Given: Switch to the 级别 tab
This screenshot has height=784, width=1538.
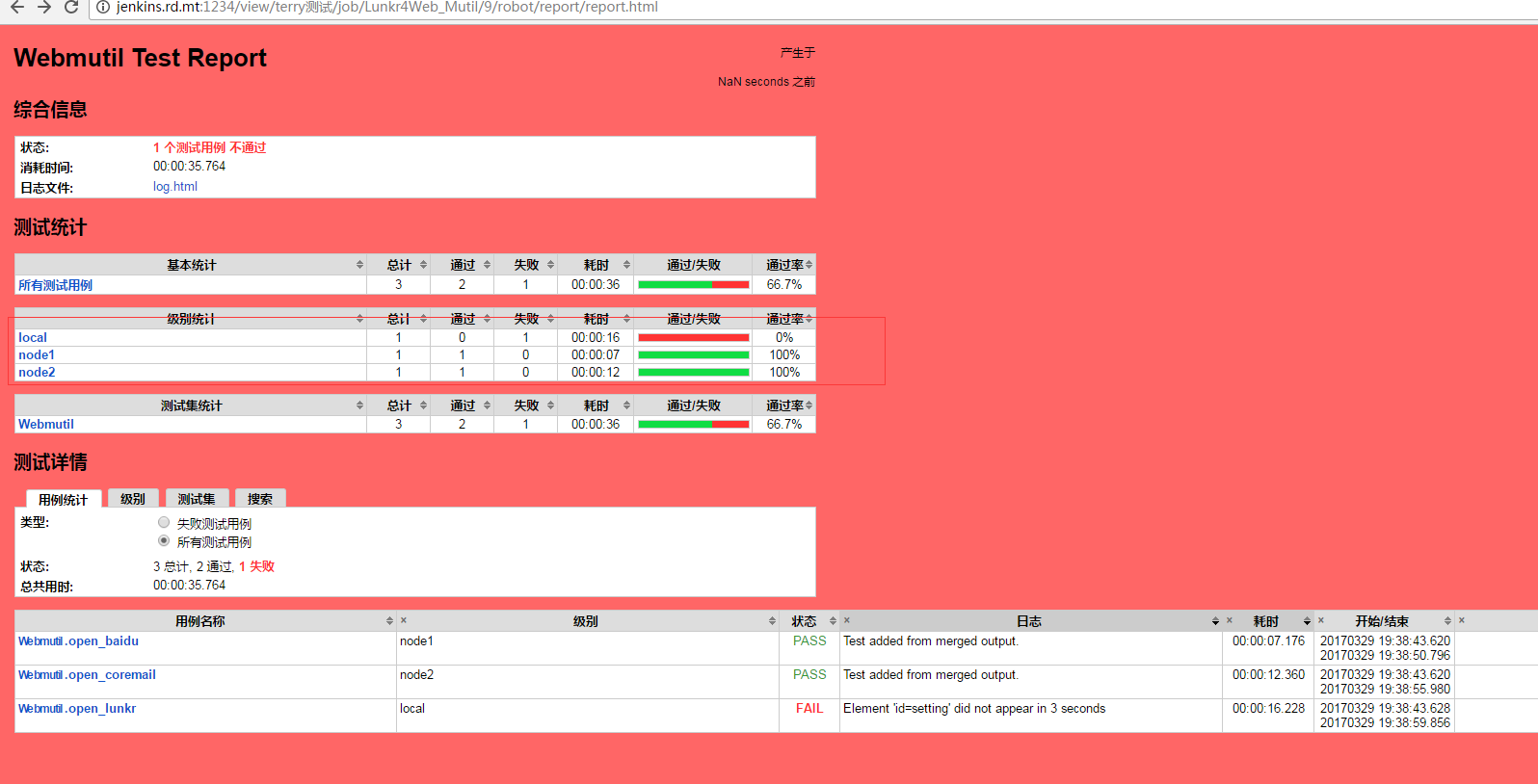Looking at the screenshot, I should click(x=133, y=499).
